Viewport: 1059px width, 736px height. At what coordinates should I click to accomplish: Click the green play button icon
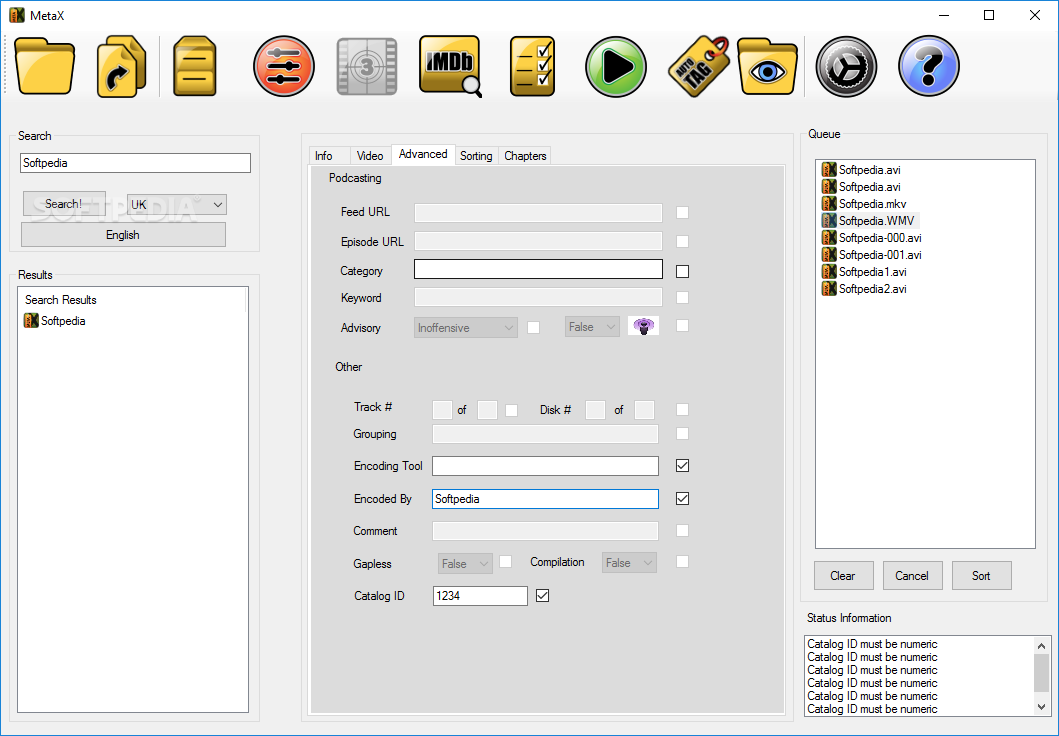(615, 66)
